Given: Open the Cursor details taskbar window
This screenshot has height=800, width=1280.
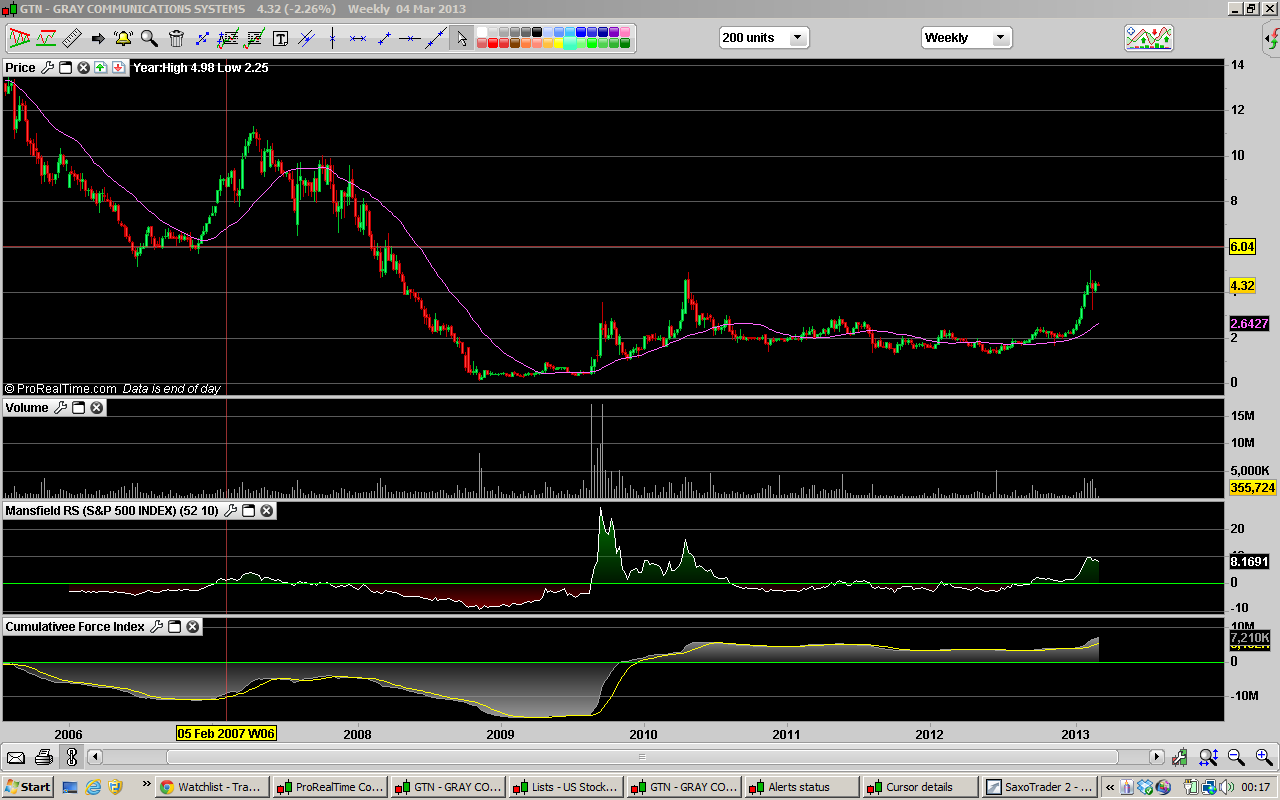Looking at the screenshot, I should [920, 787].
